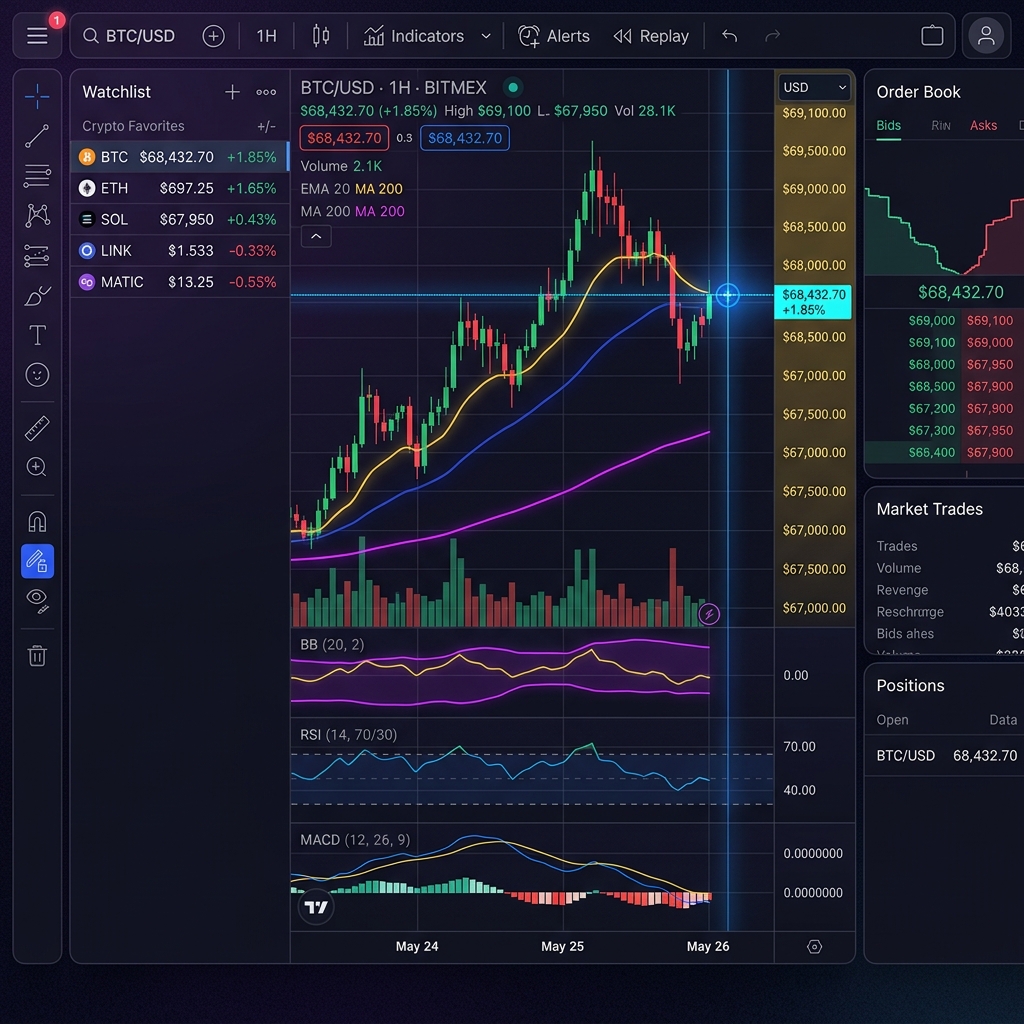
Task: Click the red sell price $68,432.70 button
Action: click(x=344, y=138)
